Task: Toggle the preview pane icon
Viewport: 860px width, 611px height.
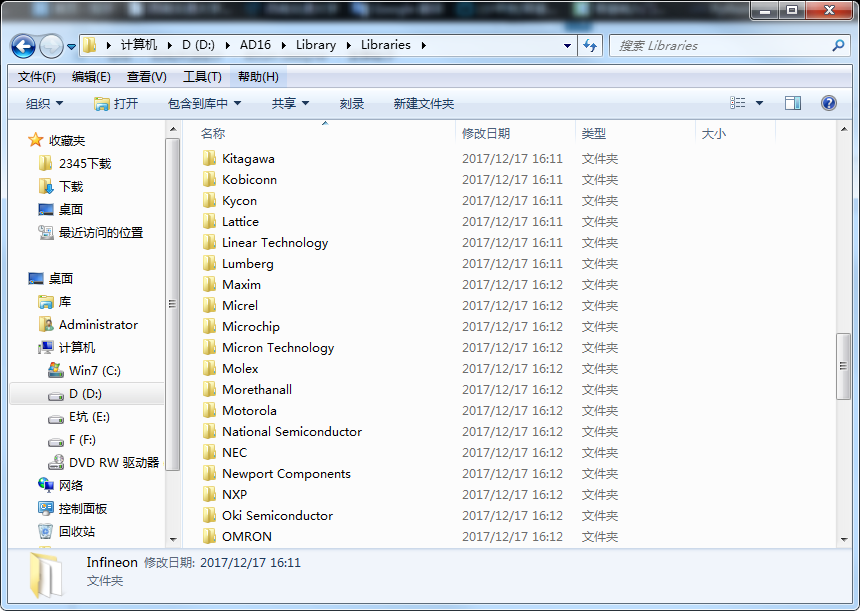Action: pos(793,103)
